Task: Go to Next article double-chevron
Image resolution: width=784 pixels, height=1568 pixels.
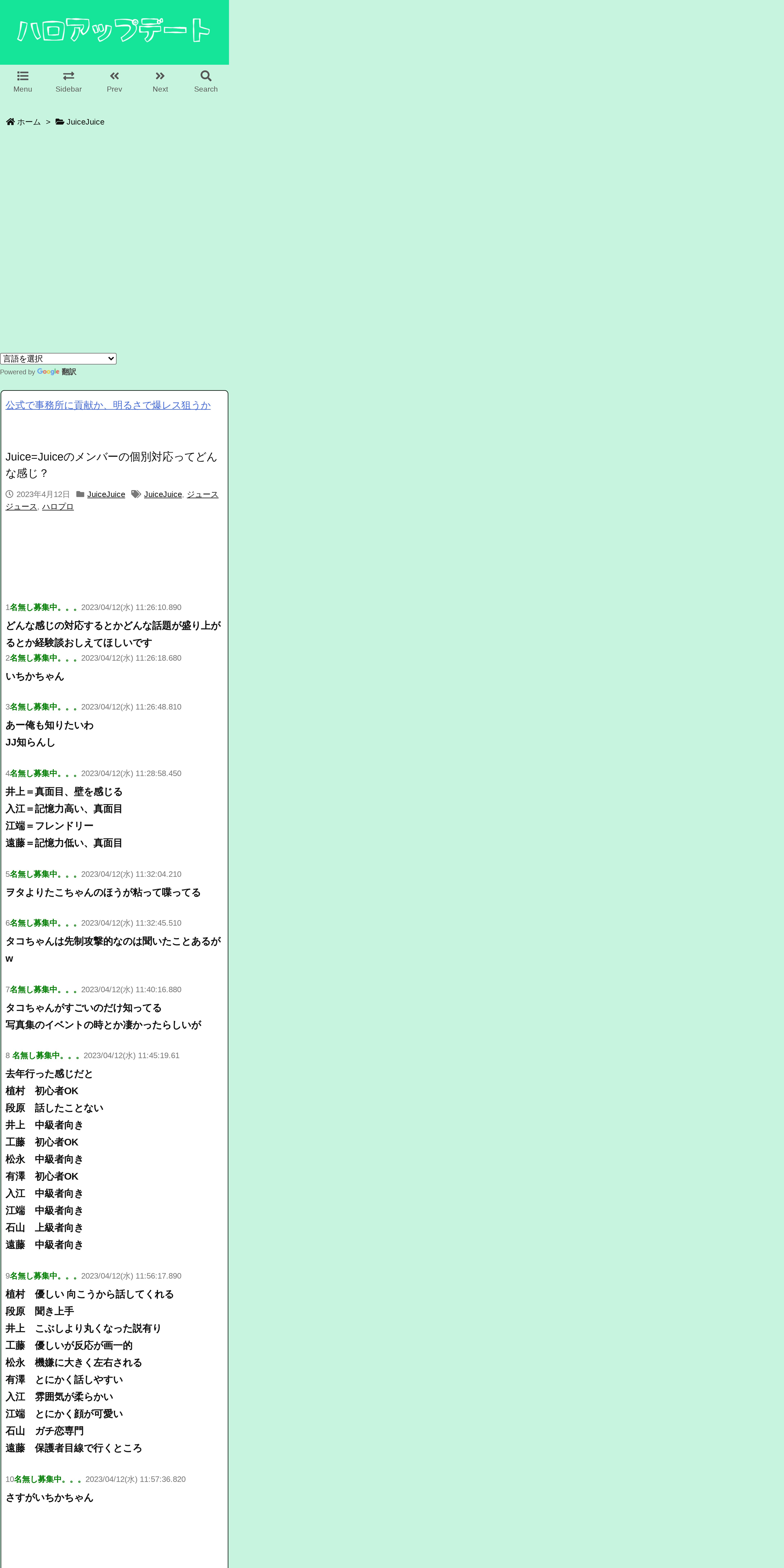Action: 160,76
